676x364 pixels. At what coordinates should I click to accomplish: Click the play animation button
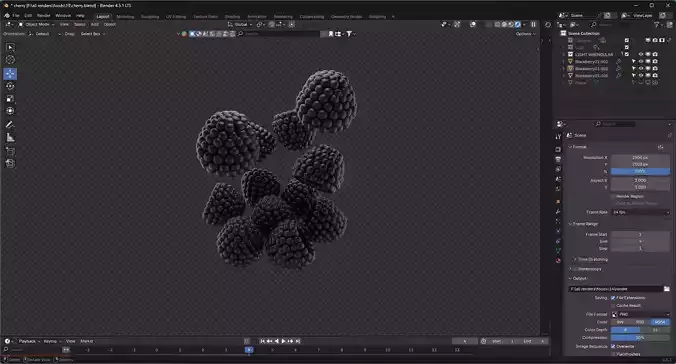(283, 341)
